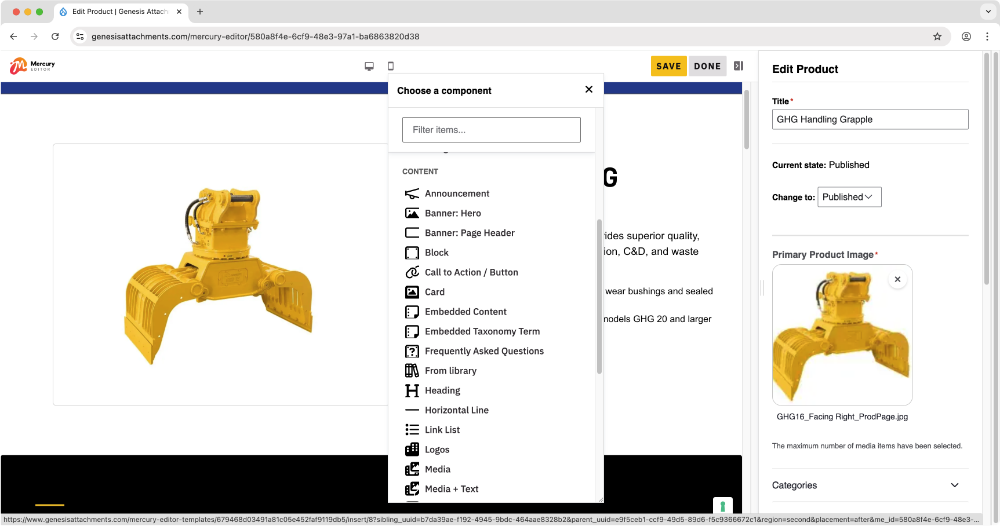Click the Call to Action link icon
This screenshot has width=1000, height=526.
411,272
